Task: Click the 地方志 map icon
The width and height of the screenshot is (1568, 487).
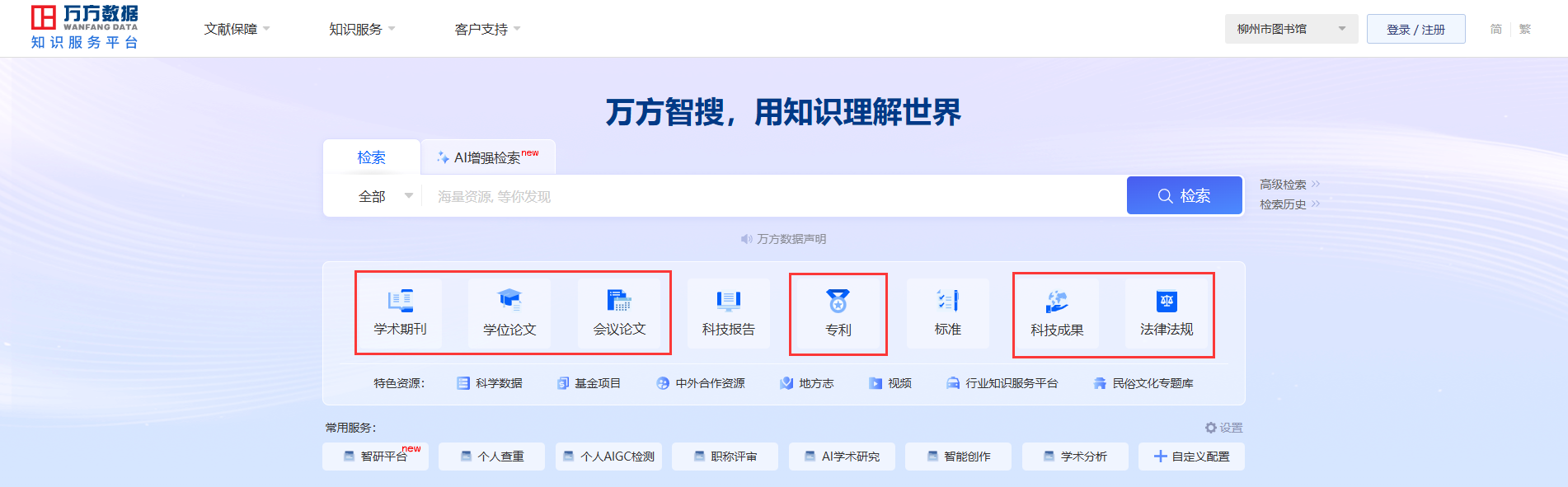Action: tap(786, 383)
